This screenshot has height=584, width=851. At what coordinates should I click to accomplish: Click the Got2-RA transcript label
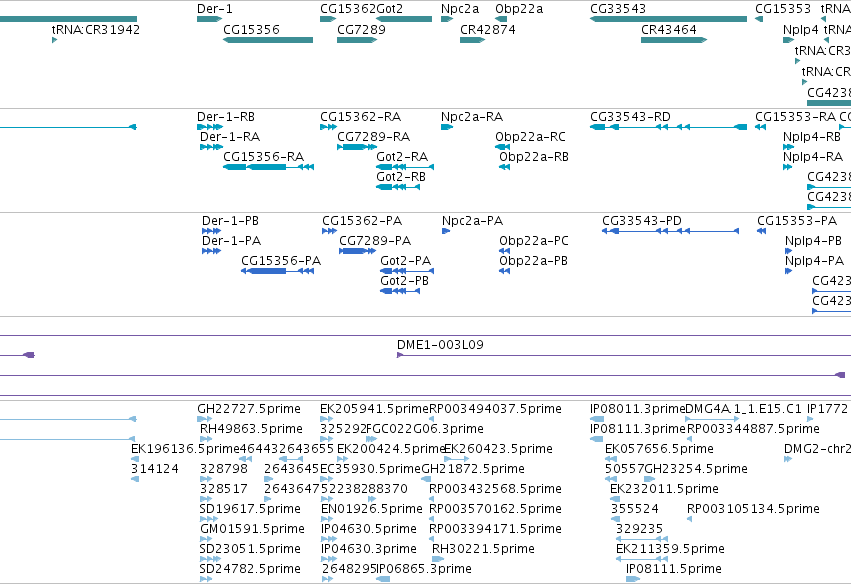402,157
